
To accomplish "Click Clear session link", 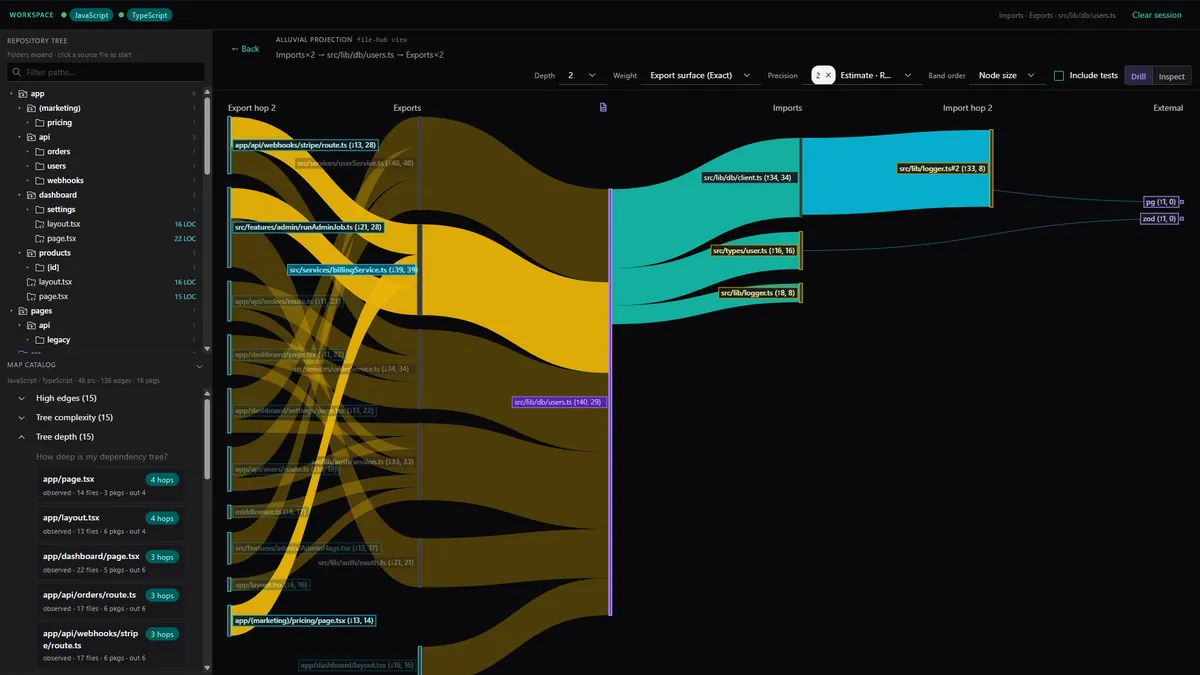I will click(1156, 15).
